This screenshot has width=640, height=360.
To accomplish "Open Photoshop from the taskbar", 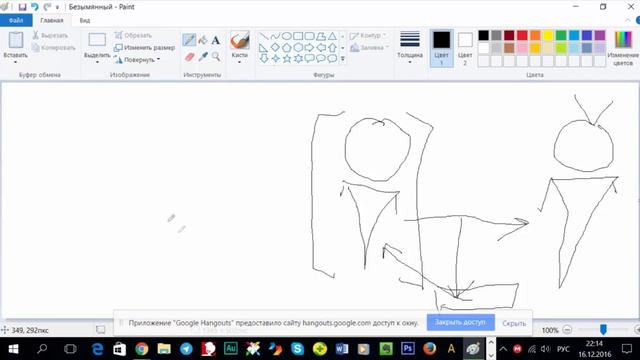I will point(408,349).
